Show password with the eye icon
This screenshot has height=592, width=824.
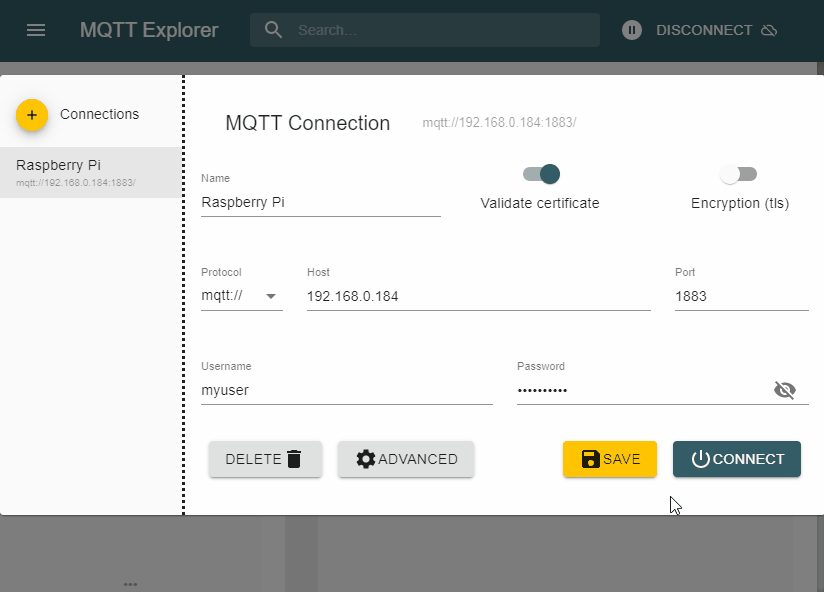[x=785, y=390]
